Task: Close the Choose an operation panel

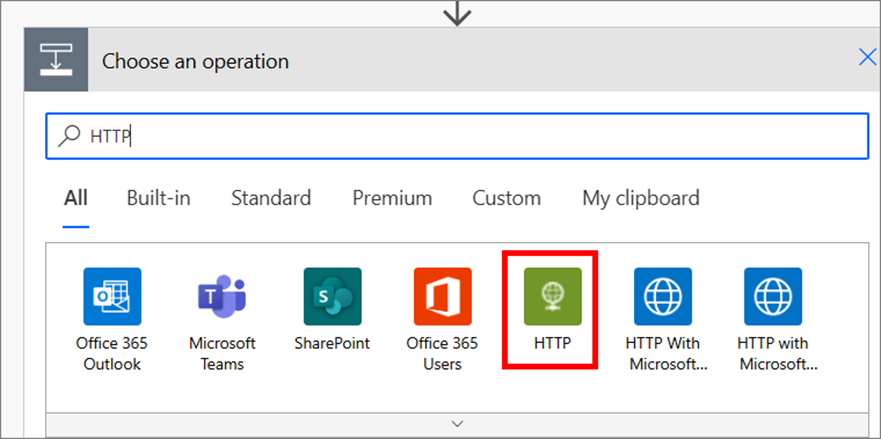Action: click(867, 58)
